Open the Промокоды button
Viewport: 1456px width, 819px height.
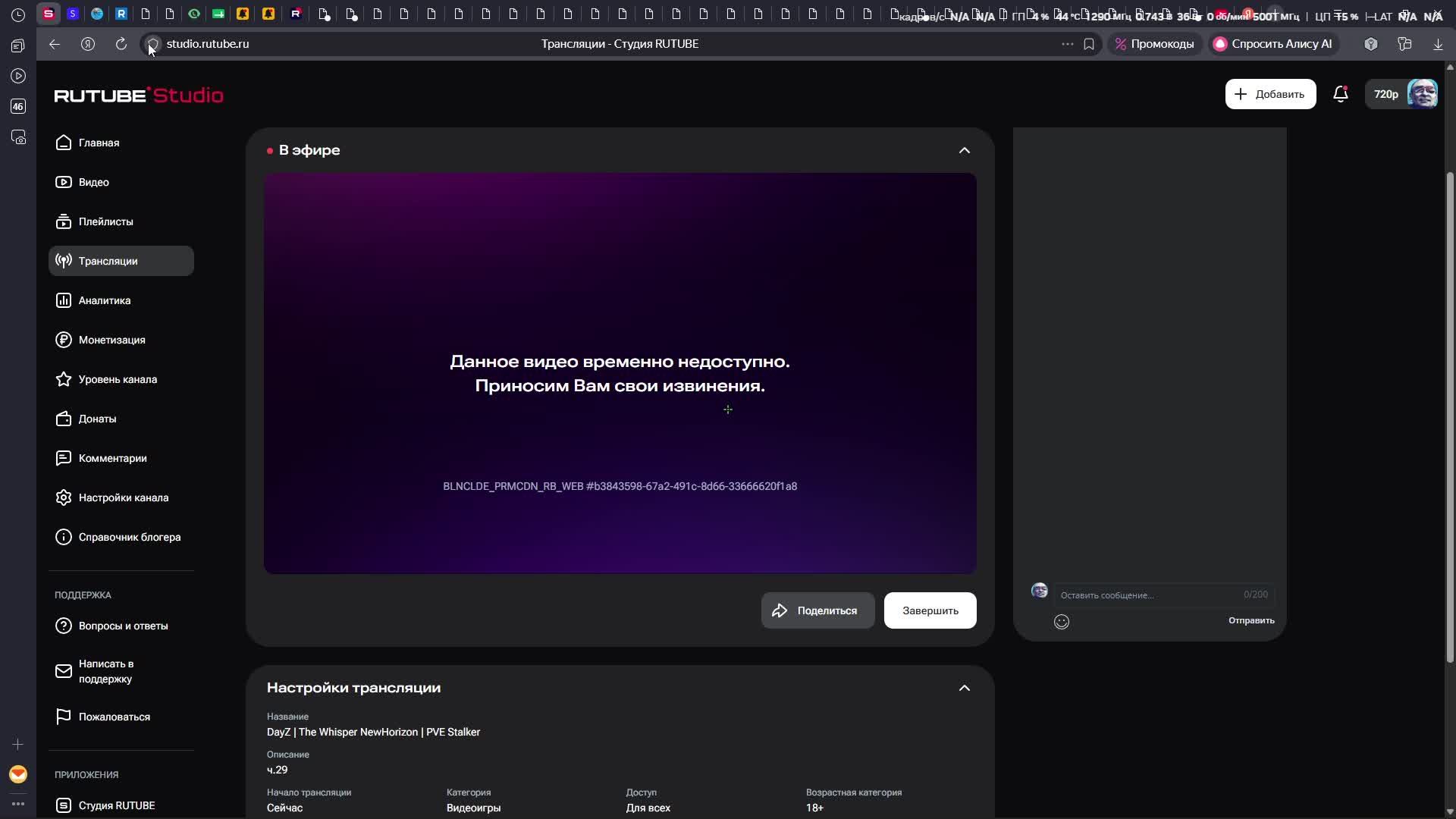pyautogui.click(x=1154, y=44)
